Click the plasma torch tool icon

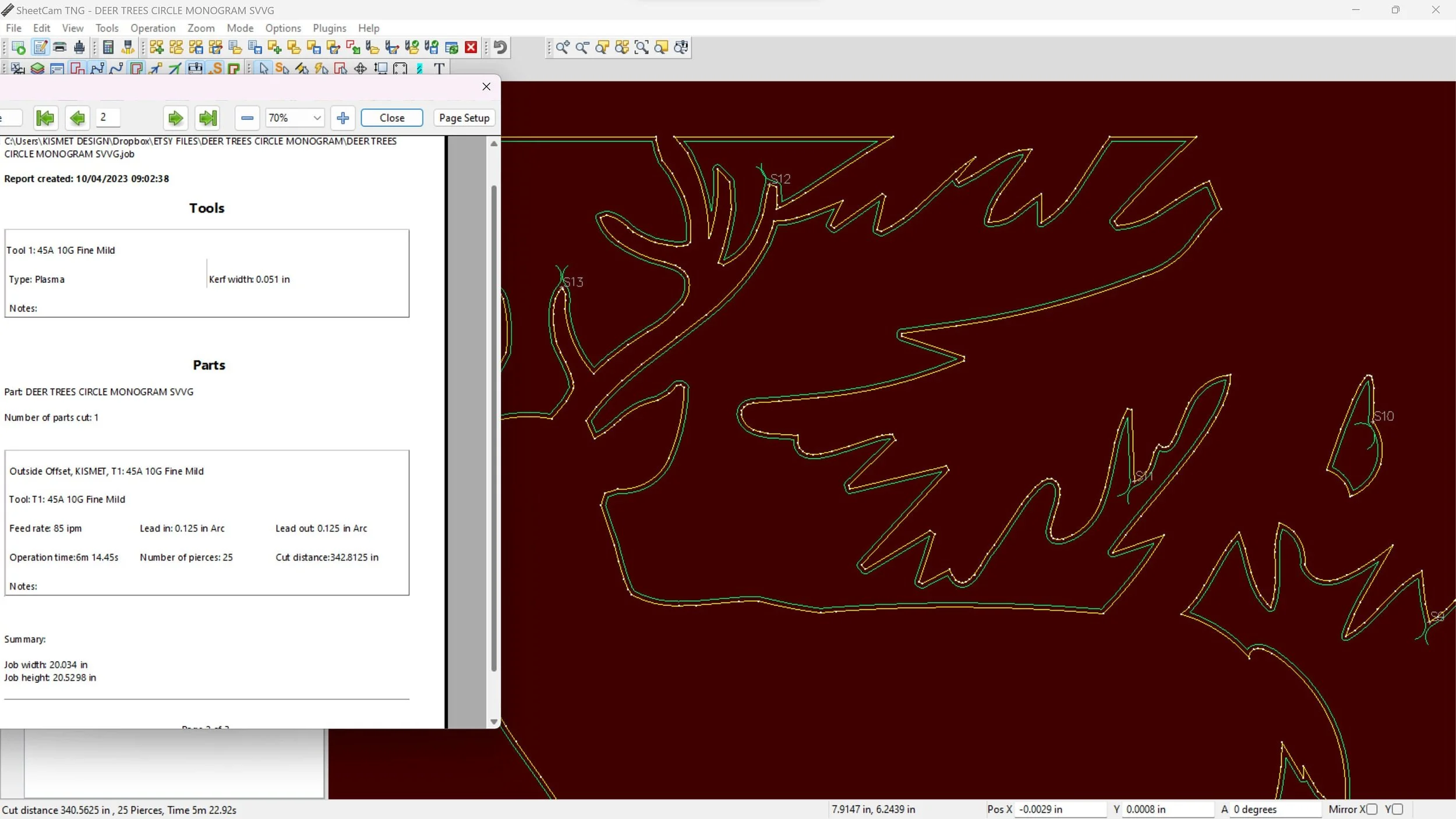(x=128, y=47)
